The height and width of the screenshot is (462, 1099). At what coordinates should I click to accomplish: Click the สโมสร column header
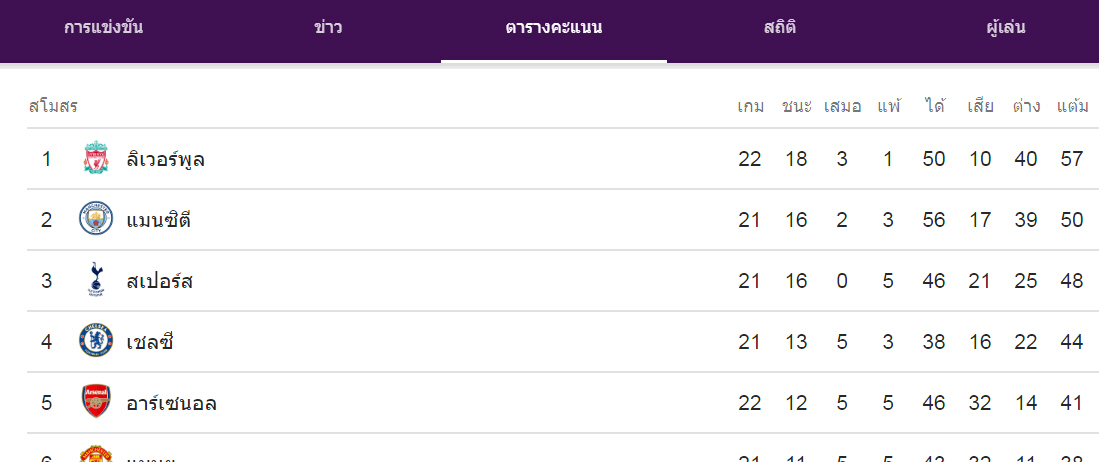coord(53,106)
